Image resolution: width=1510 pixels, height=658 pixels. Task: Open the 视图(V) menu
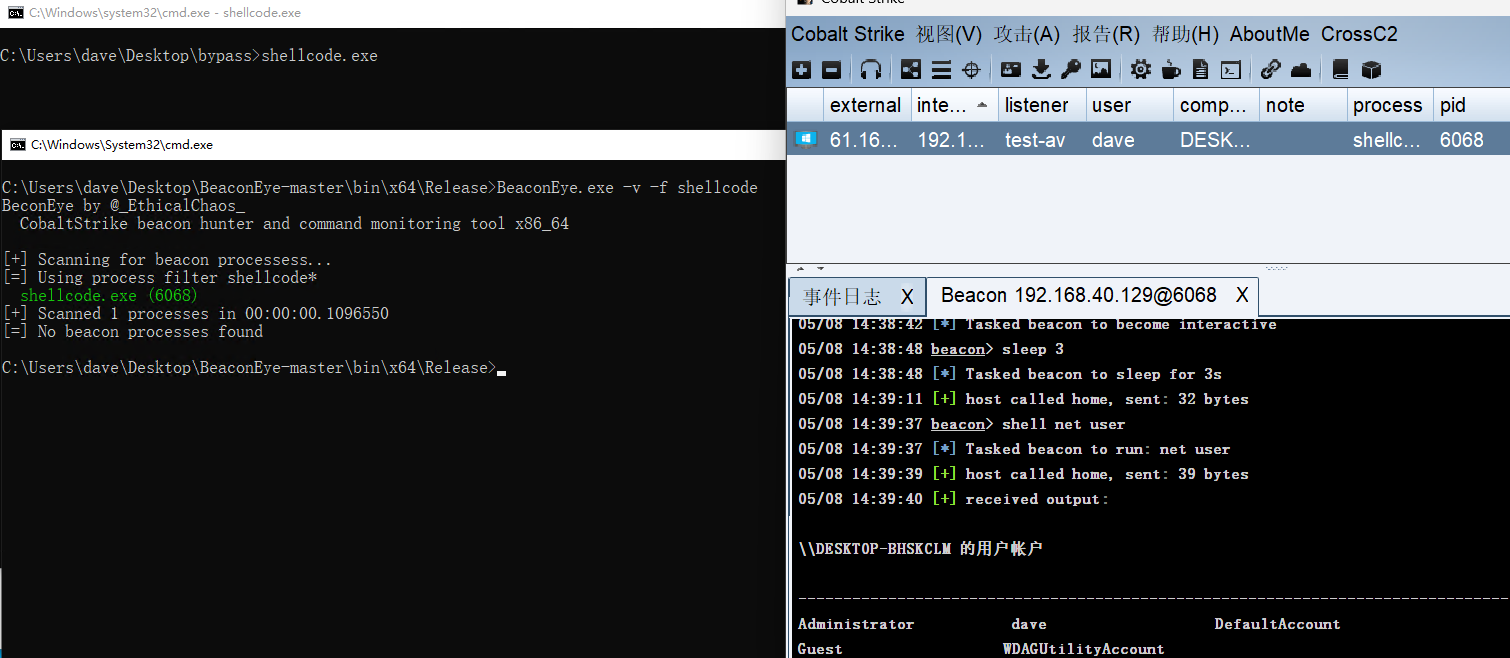[949, 34]
